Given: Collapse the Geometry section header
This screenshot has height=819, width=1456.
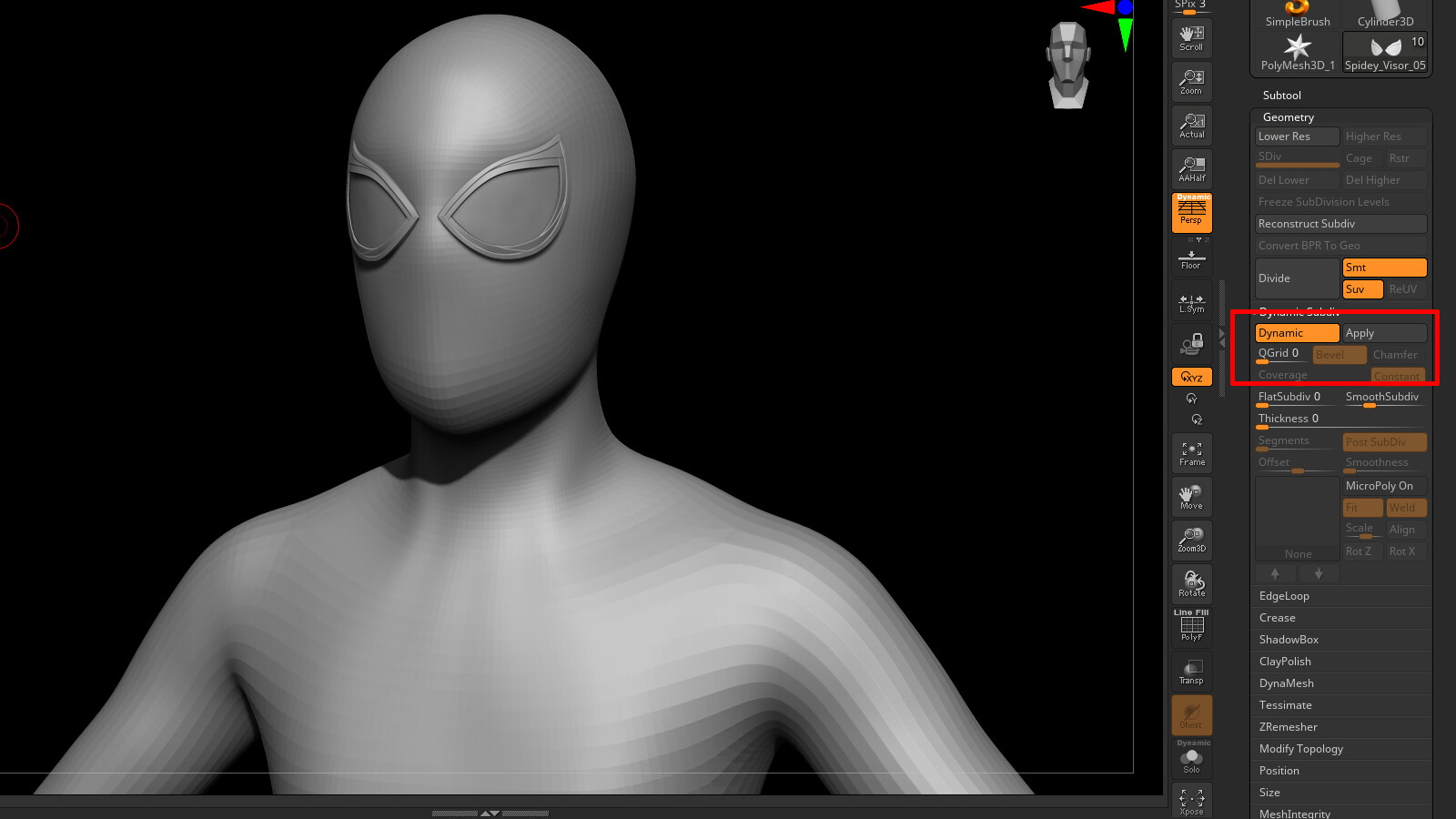Looking at the screenshot, I should click(1288, 117).
